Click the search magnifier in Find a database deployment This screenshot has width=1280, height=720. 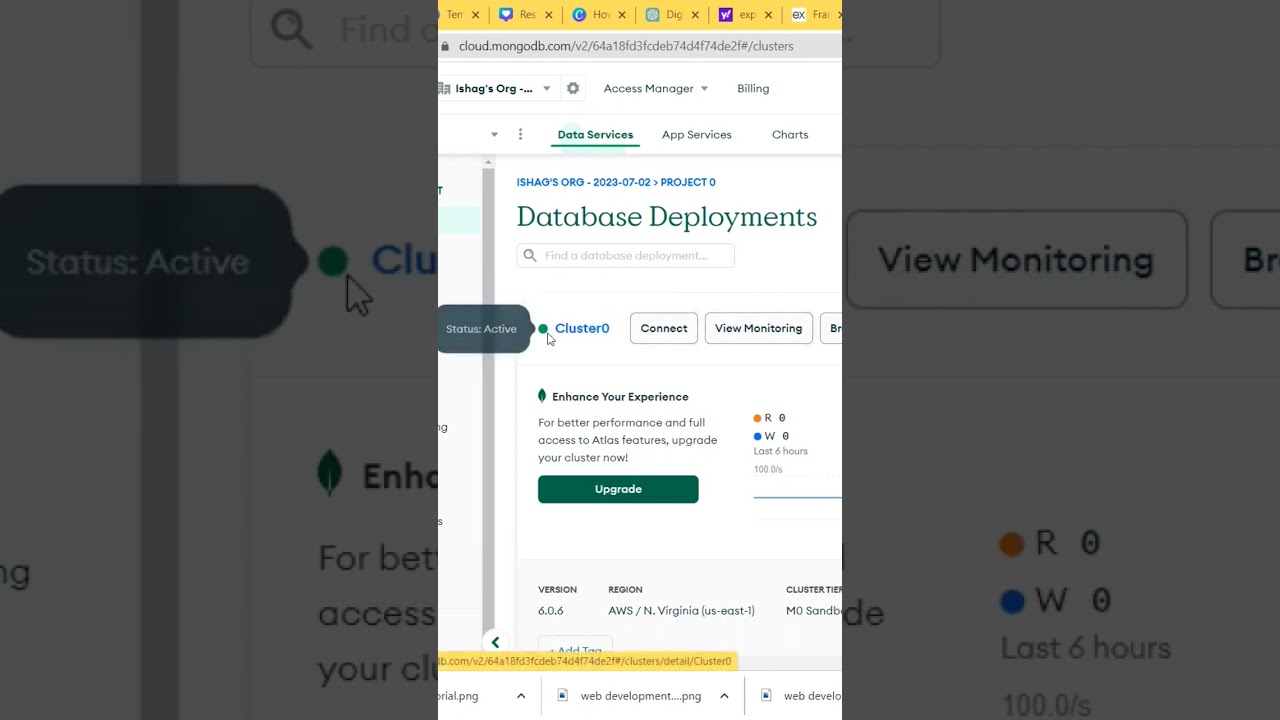[x=530, y=256]
